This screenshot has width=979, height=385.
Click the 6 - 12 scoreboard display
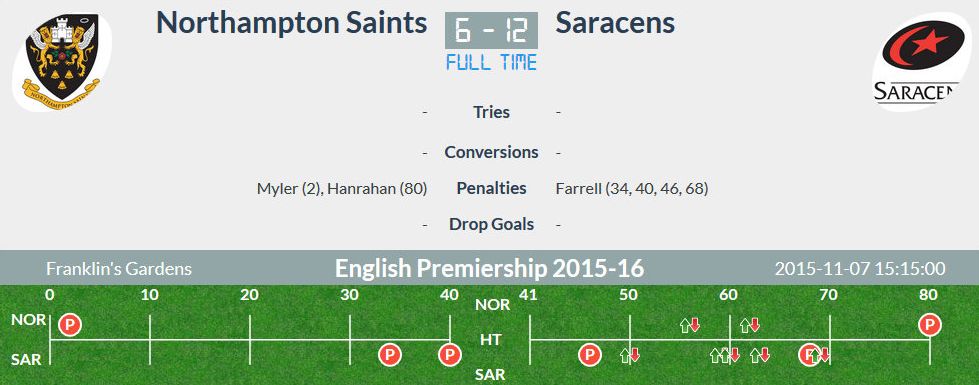click(x=491, y=31)
